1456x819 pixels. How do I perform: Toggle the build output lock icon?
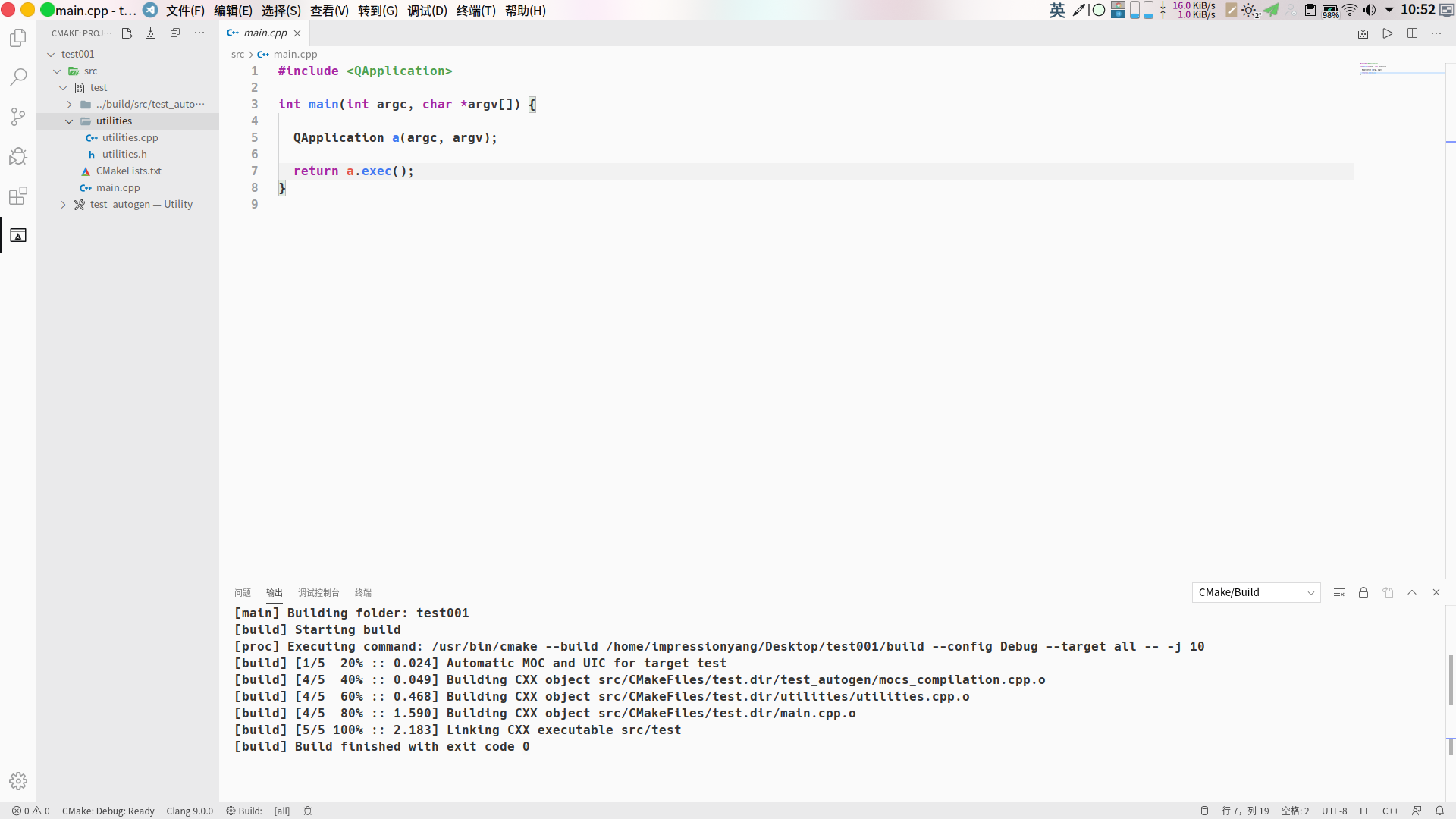pos(1363,592)
